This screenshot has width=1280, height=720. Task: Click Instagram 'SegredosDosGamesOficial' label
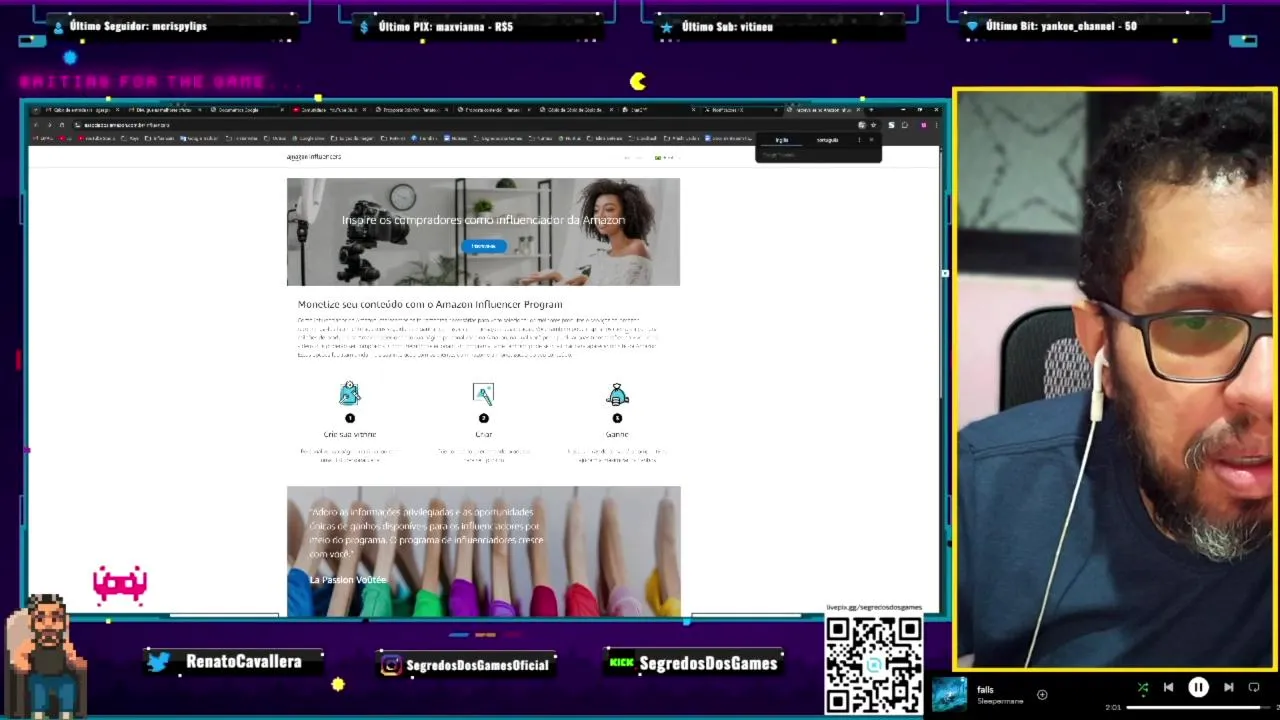[x=480, y=664]
